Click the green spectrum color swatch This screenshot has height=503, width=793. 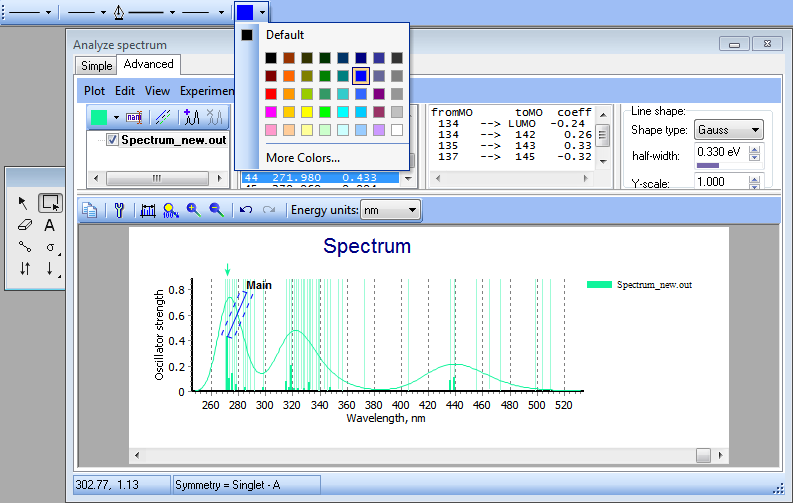pyautogui.click(x=99, y=117)
